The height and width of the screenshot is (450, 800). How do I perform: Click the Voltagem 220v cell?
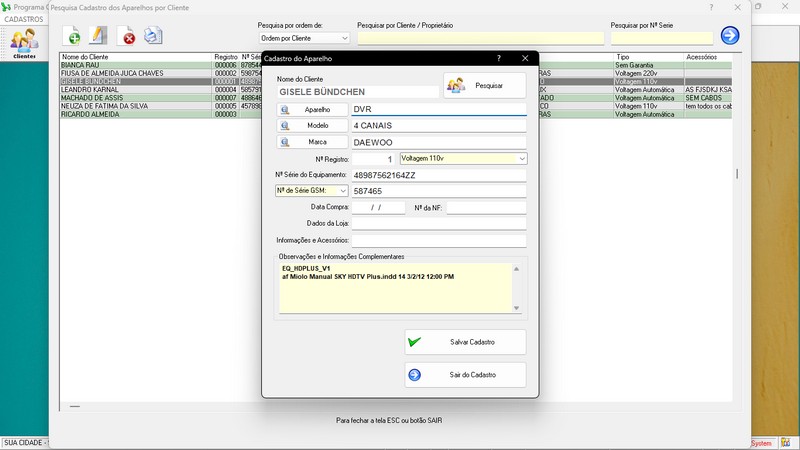pyautogui.click(x=648, y=73)
